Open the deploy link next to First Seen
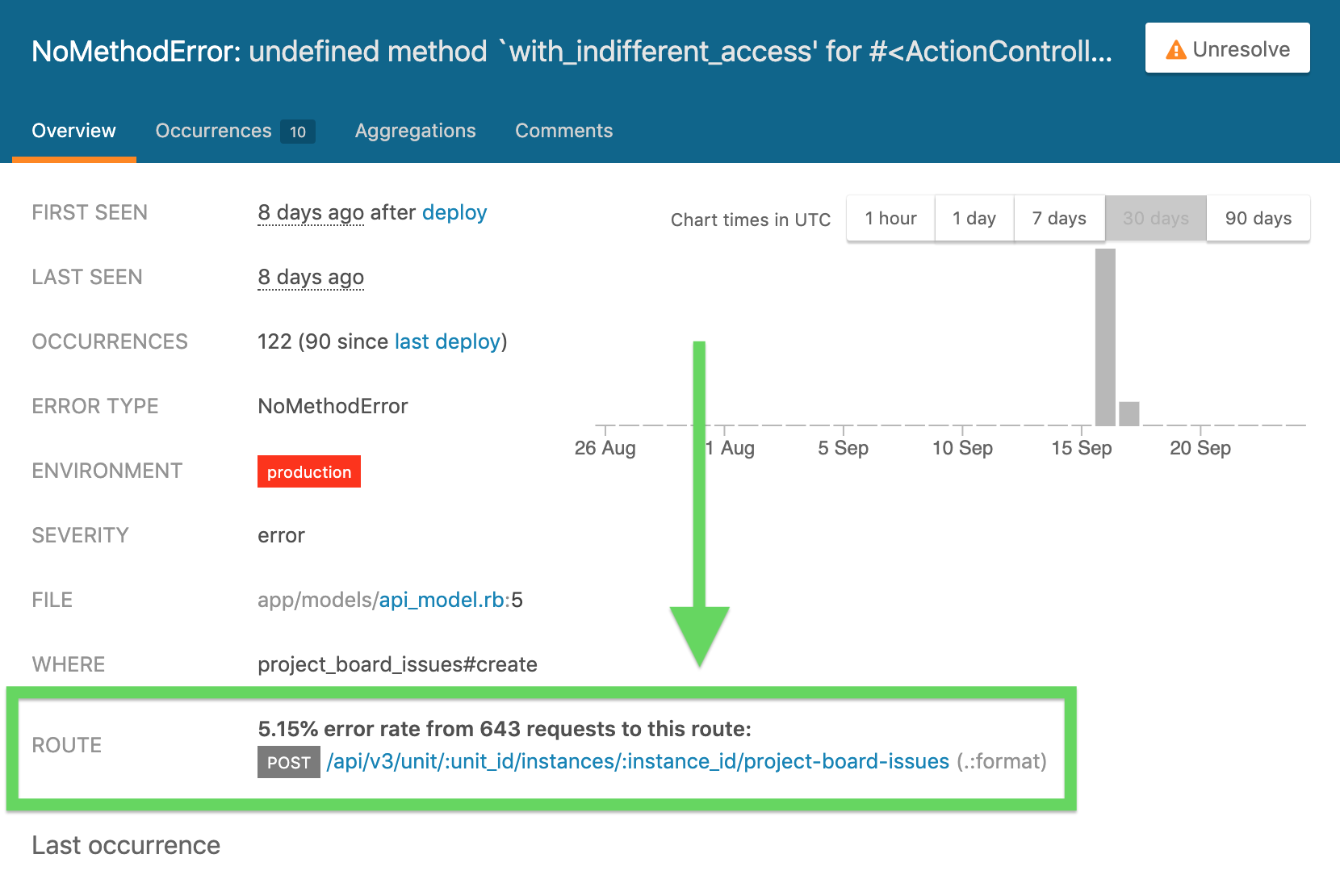The image size is (1340, 896). pos(454,212)
